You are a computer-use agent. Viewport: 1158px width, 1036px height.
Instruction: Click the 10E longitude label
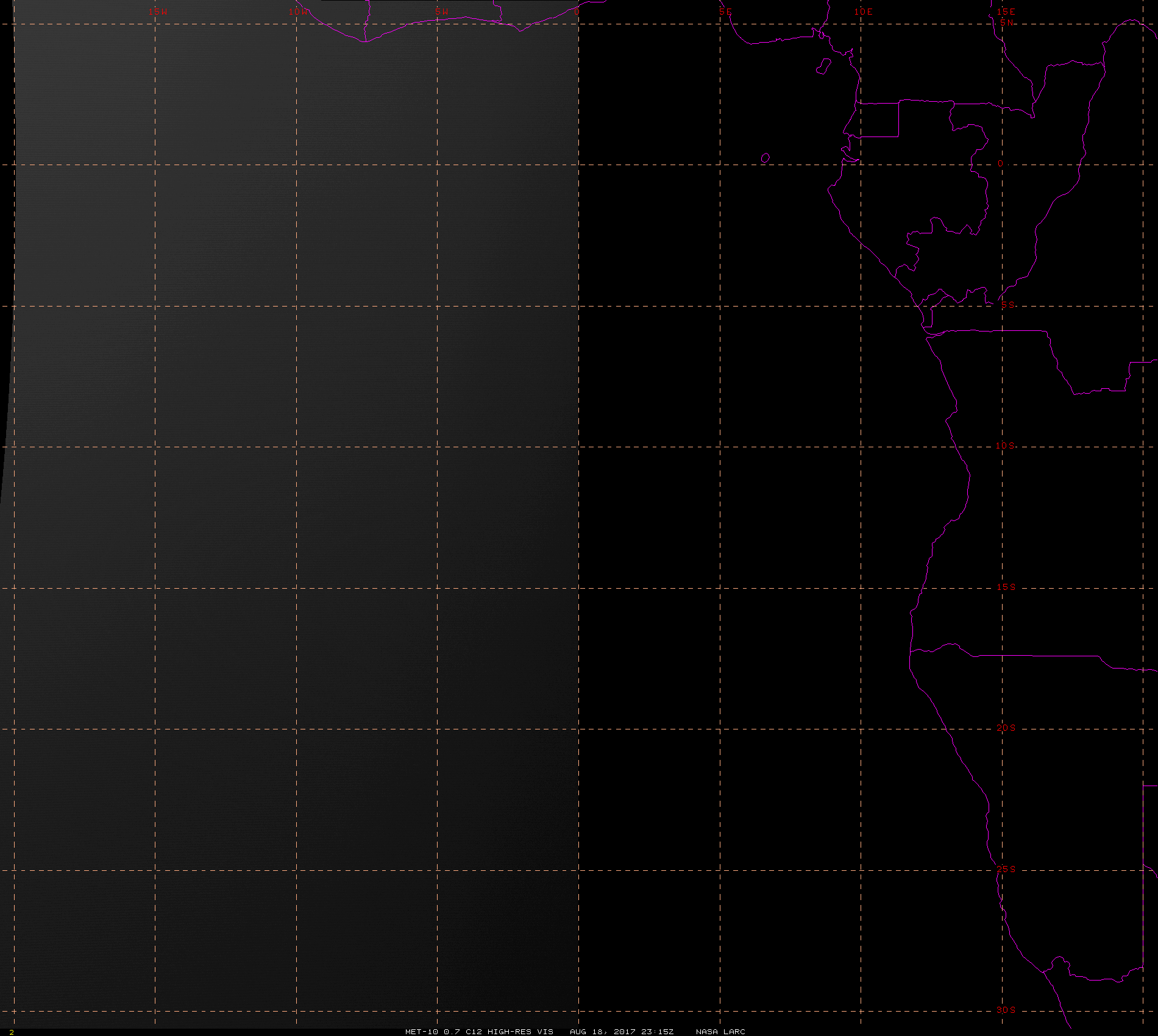(863, 12)
